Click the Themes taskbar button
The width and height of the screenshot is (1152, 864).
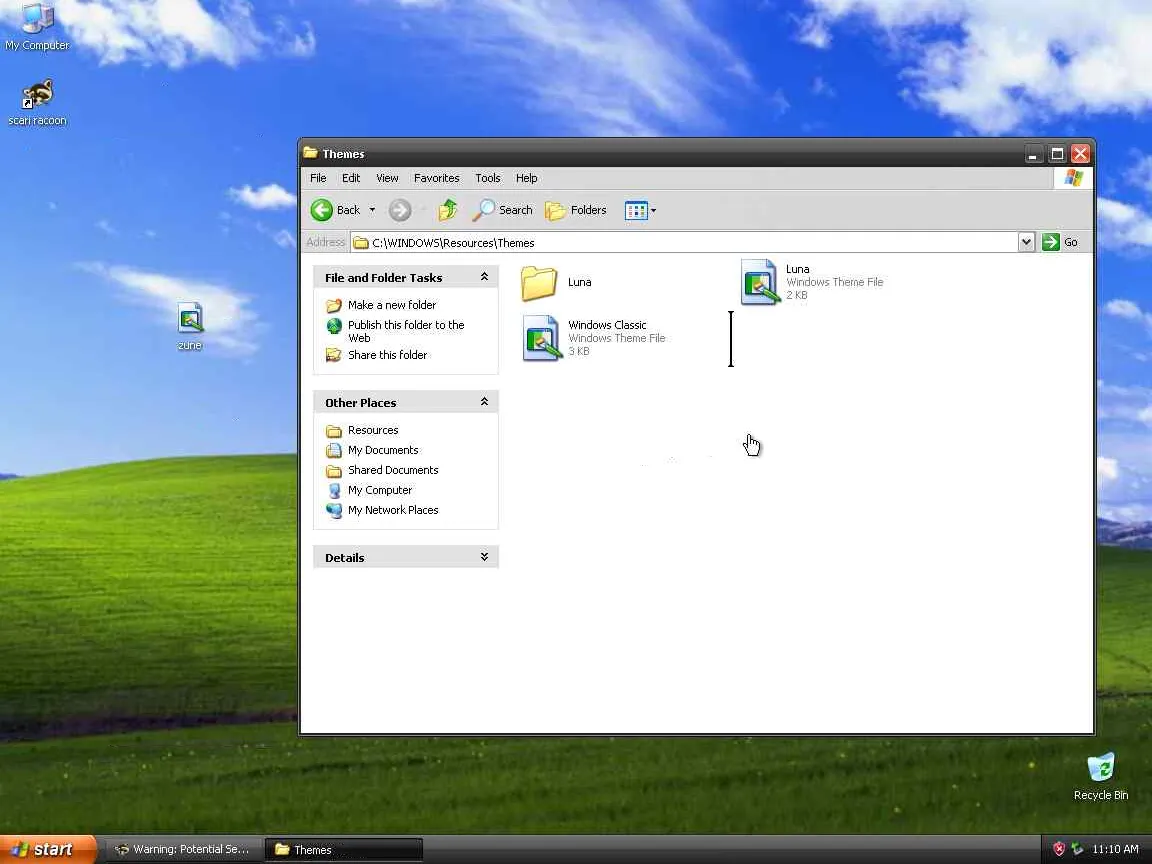[344, 849]
